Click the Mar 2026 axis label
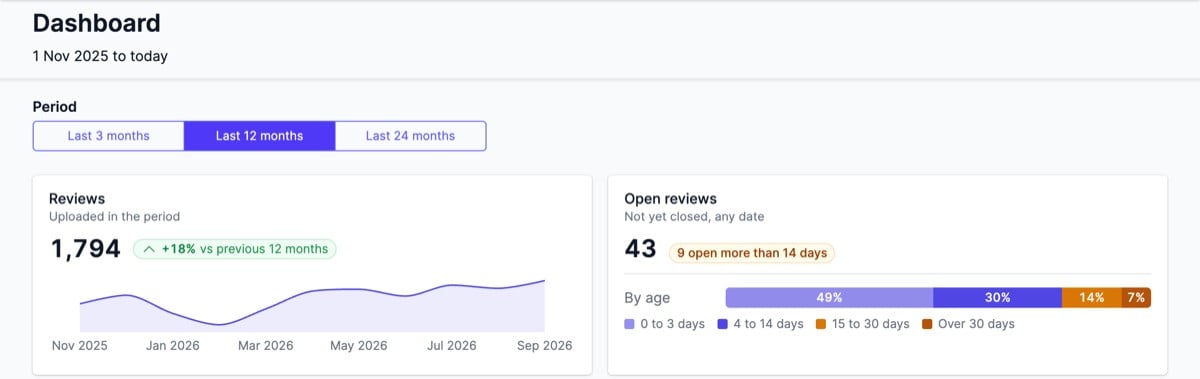 265,346
